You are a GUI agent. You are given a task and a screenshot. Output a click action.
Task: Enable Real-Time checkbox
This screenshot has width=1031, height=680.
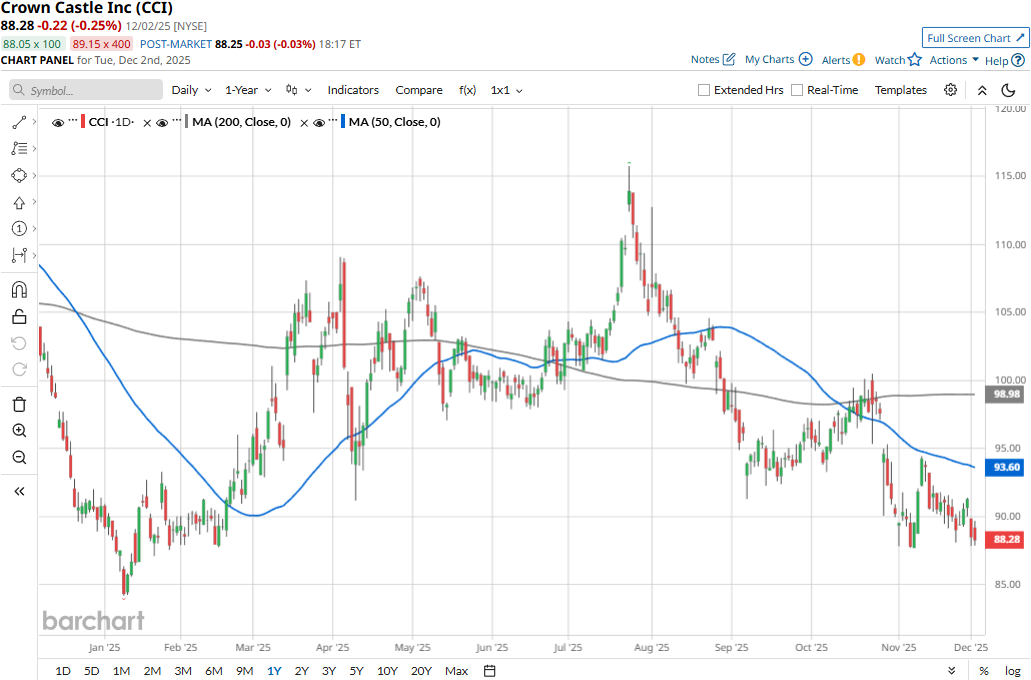pyautogui.click(x=797, y=90)
